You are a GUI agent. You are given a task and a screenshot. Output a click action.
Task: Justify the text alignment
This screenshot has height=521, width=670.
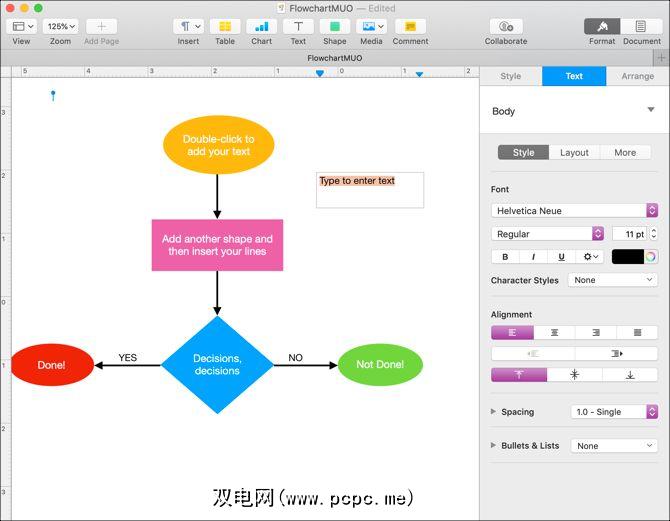637,333
